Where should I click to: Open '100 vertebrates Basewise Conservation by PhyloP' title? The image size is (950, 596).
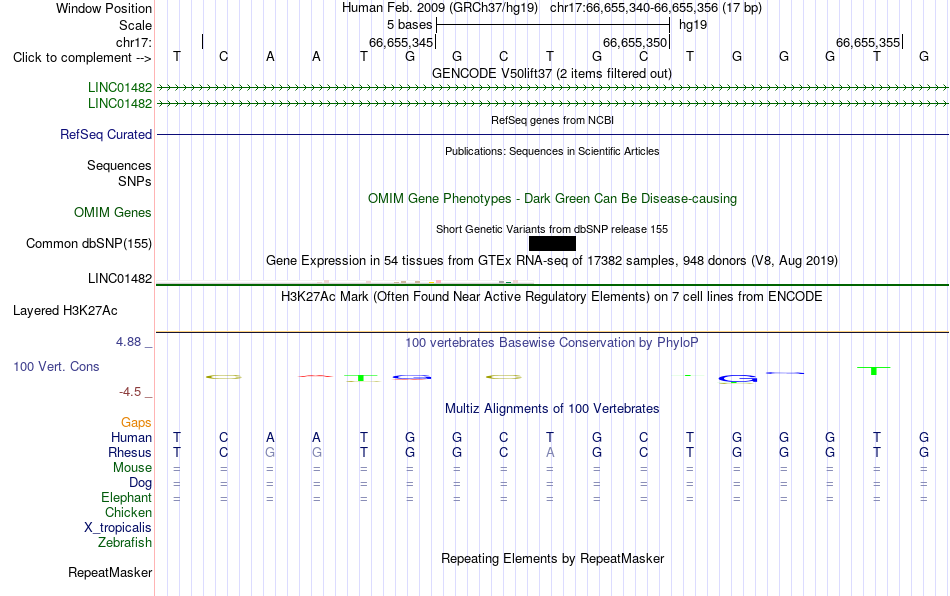(552, 343)
